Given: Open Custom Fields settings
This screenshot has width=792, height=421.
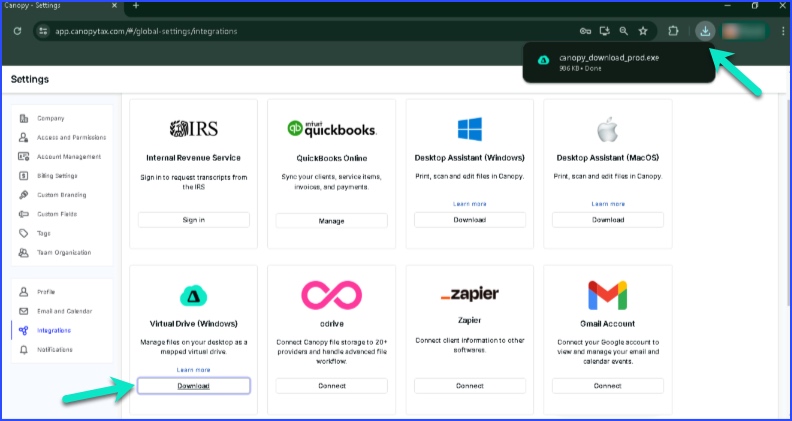Looking at the screenshot, I should (57, 214).
